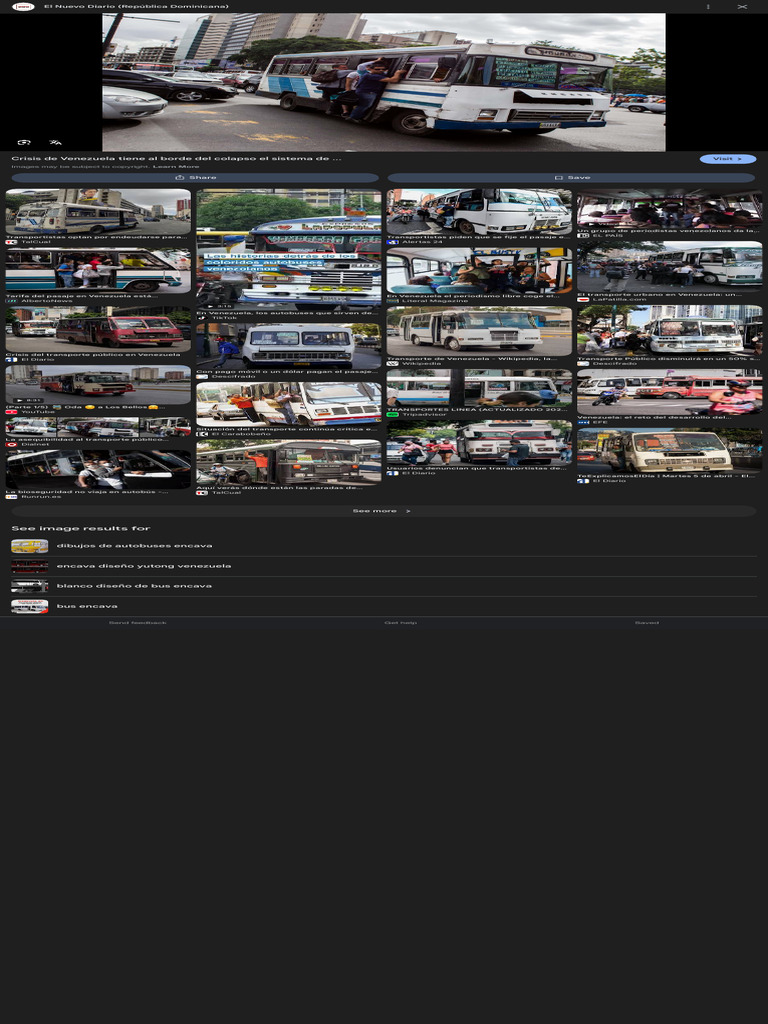Search 'dibujos de autobuses encava'
The width and height of the screenshot is (768, 1024).
[x=383, y=546]
